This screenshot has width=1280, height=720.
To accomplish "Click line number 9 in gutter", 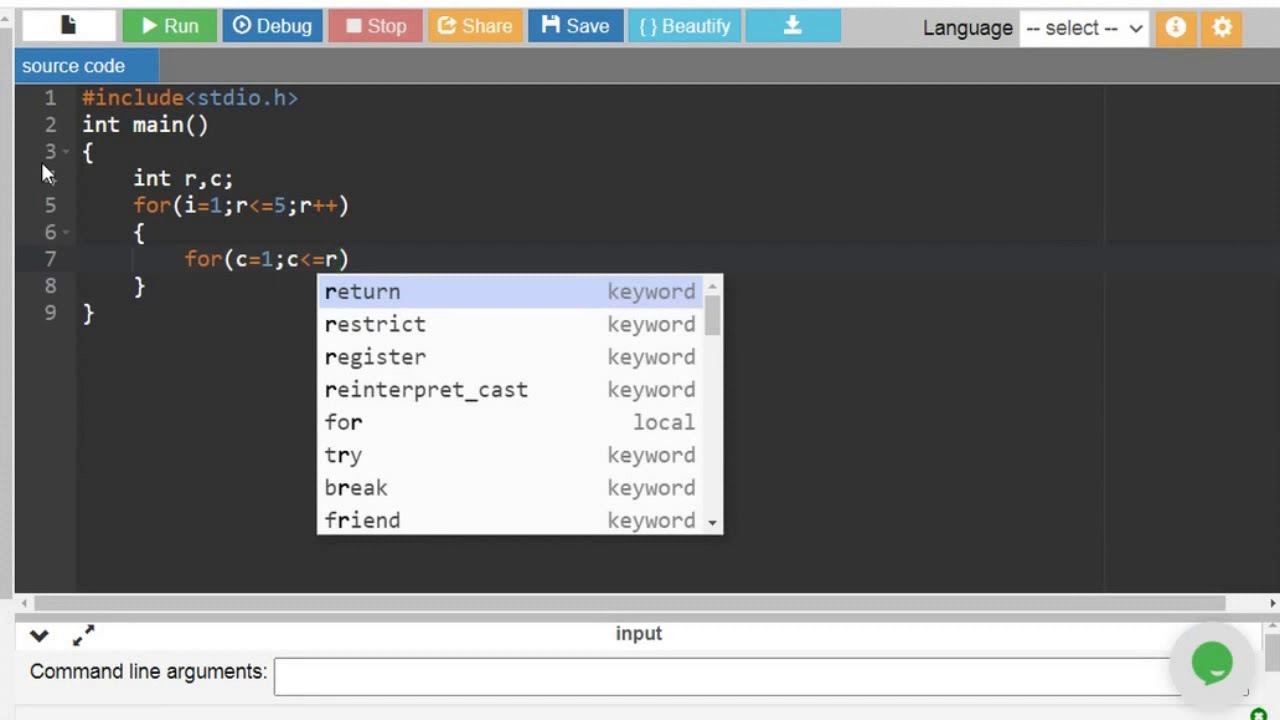I will coord(50,313).
